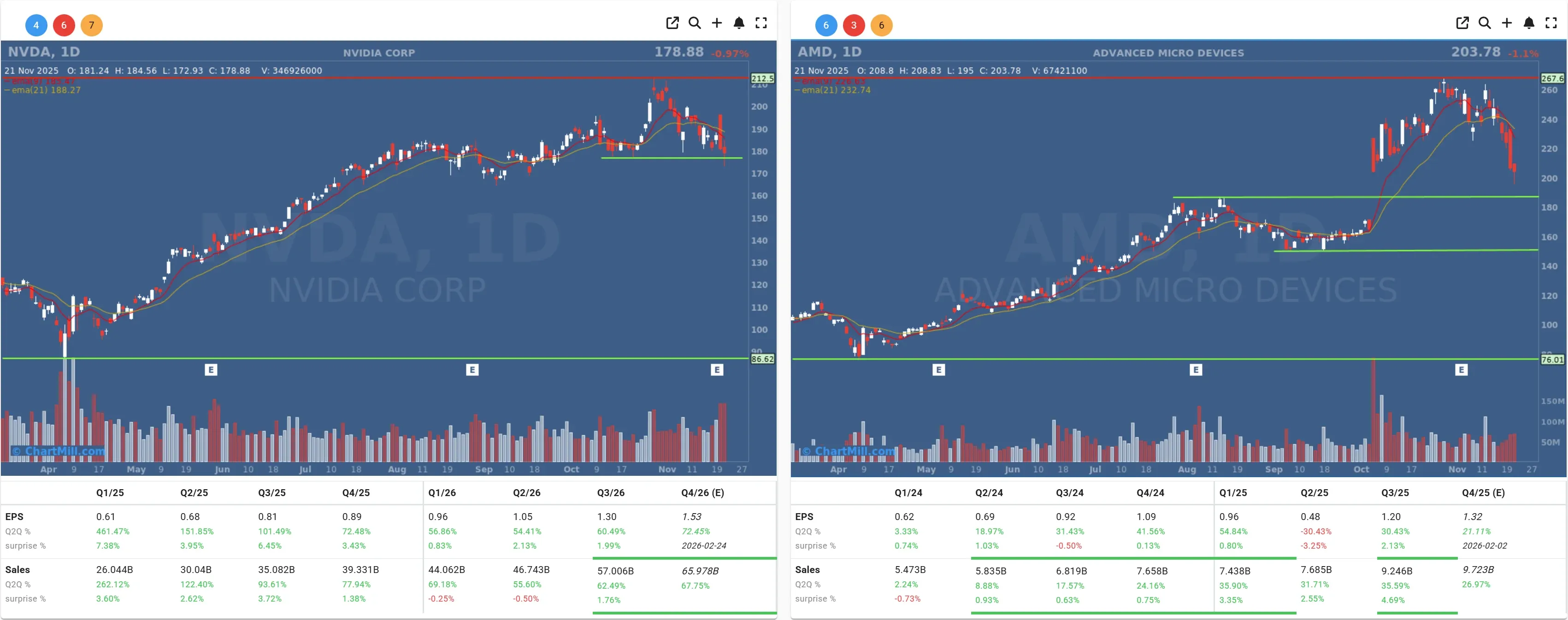Enter fullscreen mode for the NVDA chart
The height and width of the screenshot is (620, 1568).
click(x=761, y=23)
